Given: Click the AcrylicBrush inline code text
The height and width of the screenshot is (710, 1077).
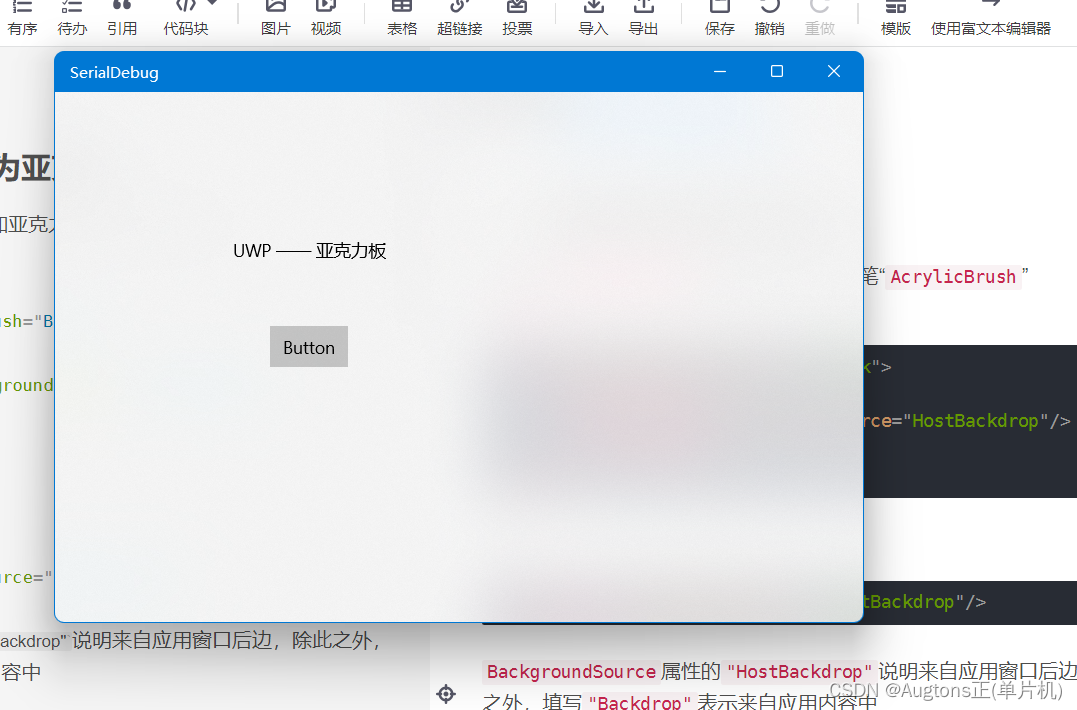Looking at the screenshot, I should point(953,277).
